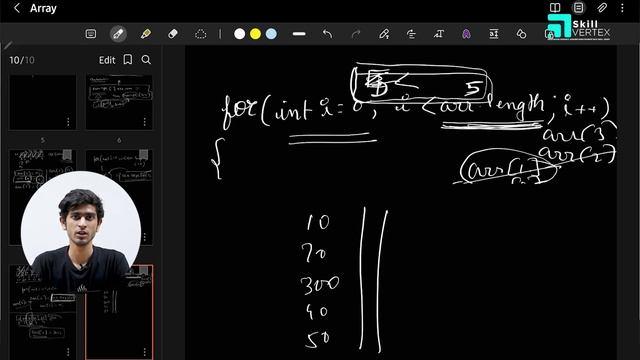The width and height of the screenshot is (640, 360).
Task: Search pages with the magnifier icon
Action: pos(146,60)
